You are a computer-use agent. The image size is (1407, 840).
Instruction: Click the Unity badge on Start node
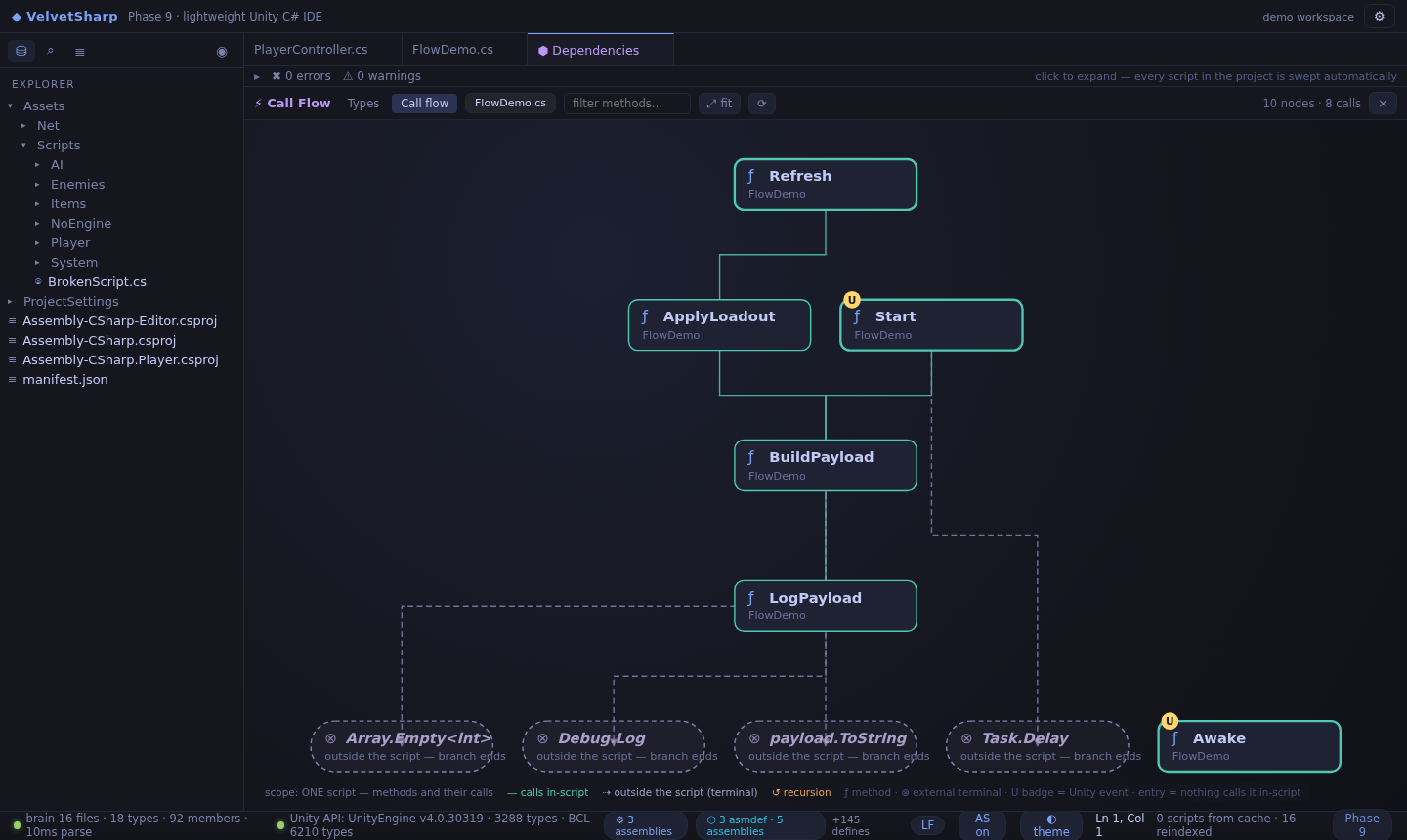pos(852,300)
